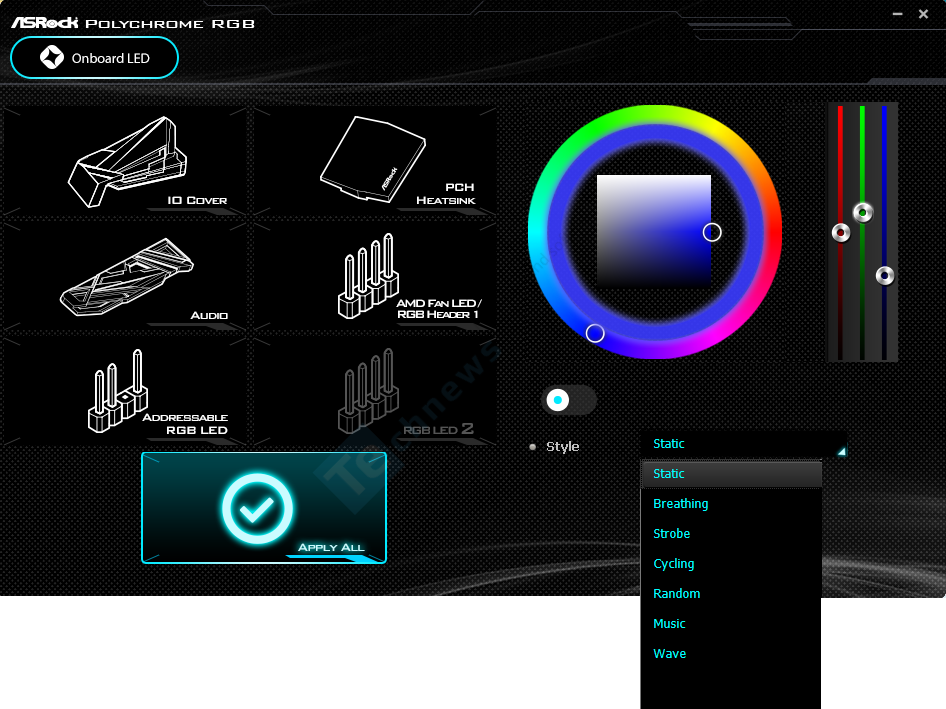Click the green channel slider handle
Screen dimensions: 946x709
pyautogui.click(x=863, y=212)
